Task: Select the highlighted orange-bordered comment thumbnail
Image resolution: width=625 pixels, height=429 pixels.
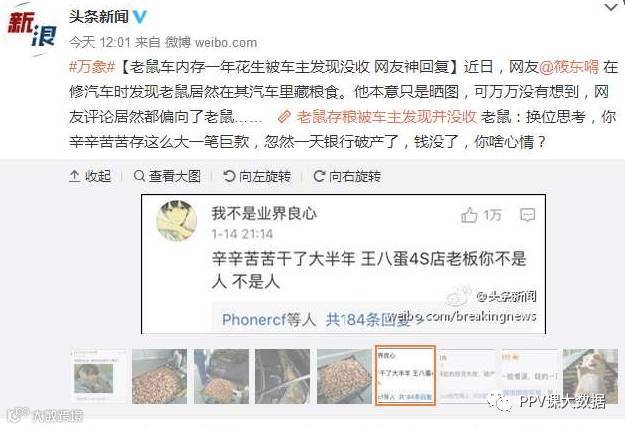Action: (x=405, y=376)
